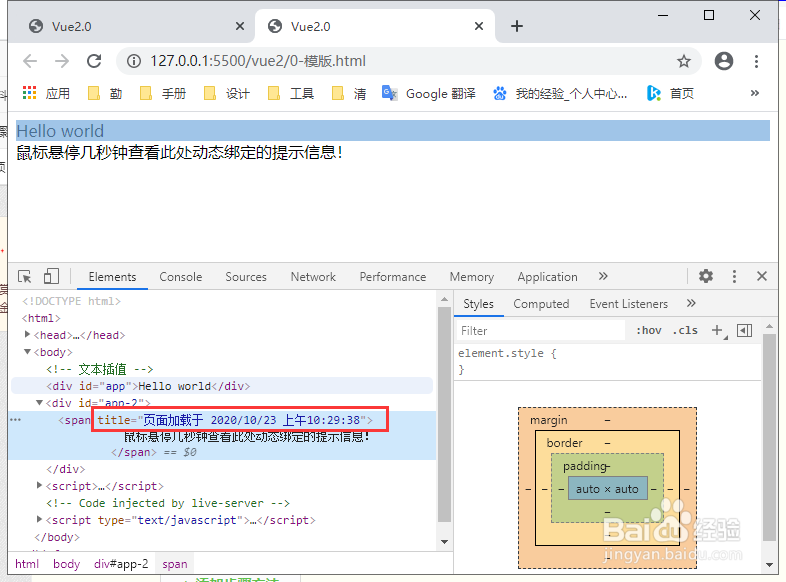Go back with the browser back arrow
The width and height of the screenshot is (786, 582).
30,61
